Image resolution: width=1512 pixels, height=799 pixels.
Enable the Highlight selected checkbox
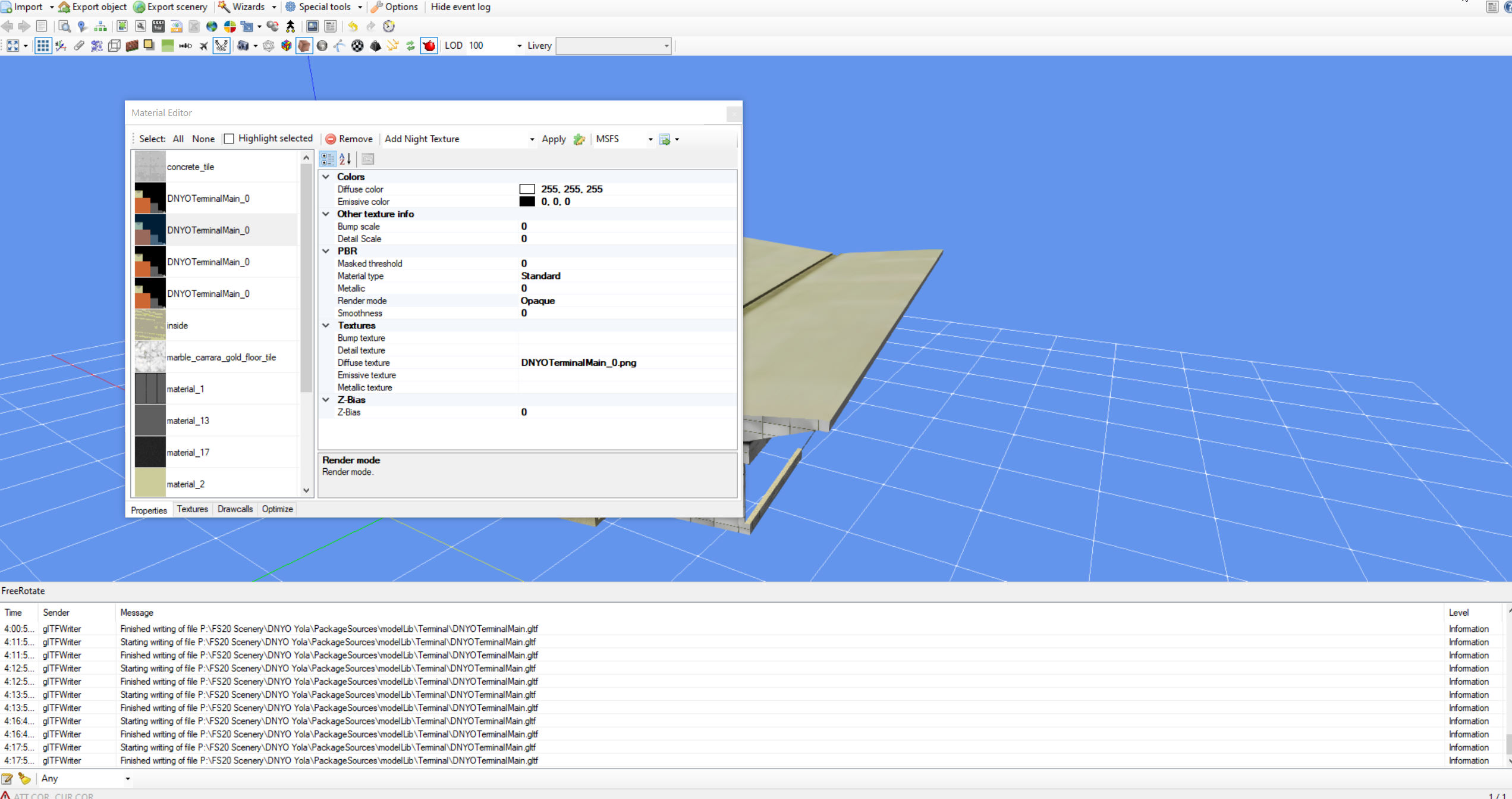click(229, 139)
